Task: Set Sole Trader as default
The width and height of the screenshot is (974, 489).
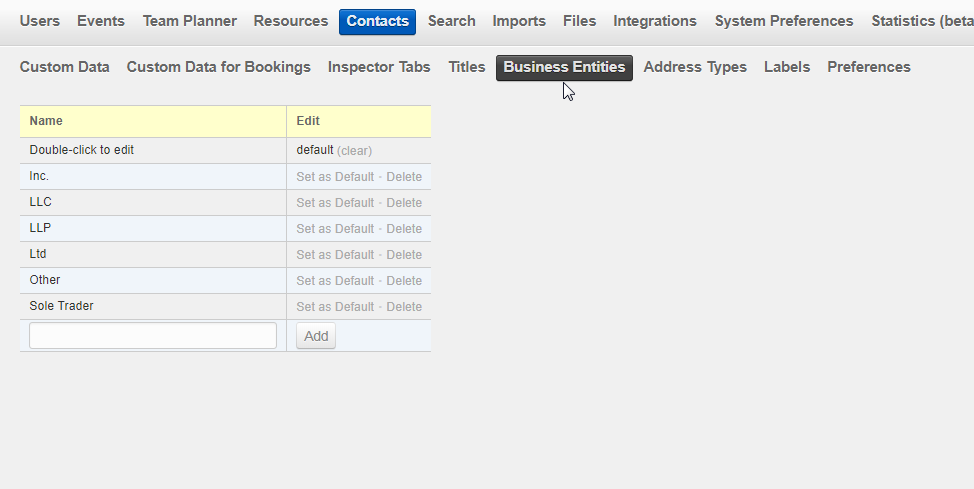Action: [335, 307]
